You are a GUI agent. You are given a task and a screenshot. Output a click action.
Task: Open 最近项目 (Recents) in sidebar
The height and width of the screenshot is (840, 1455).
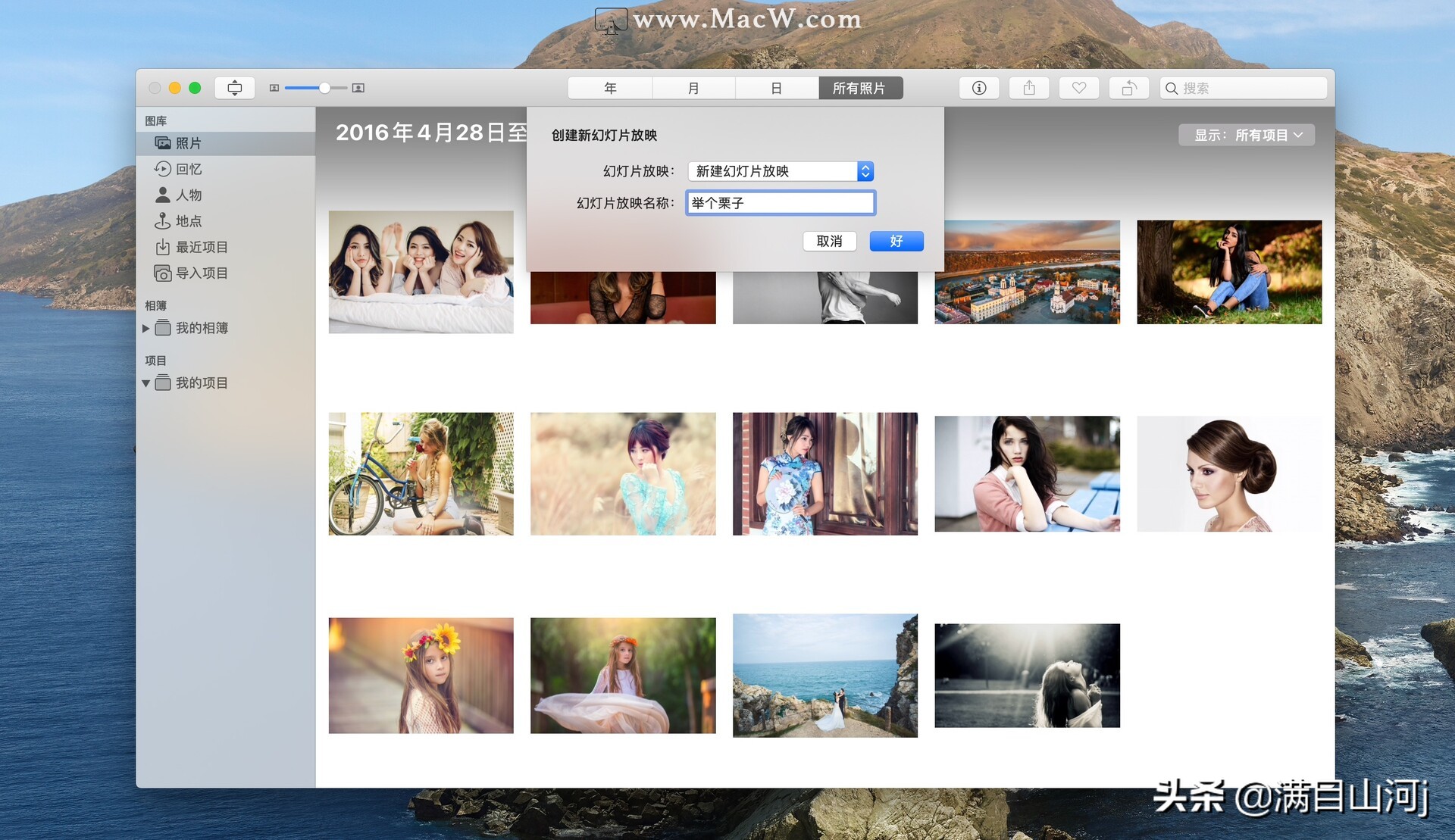click(201, 247)
